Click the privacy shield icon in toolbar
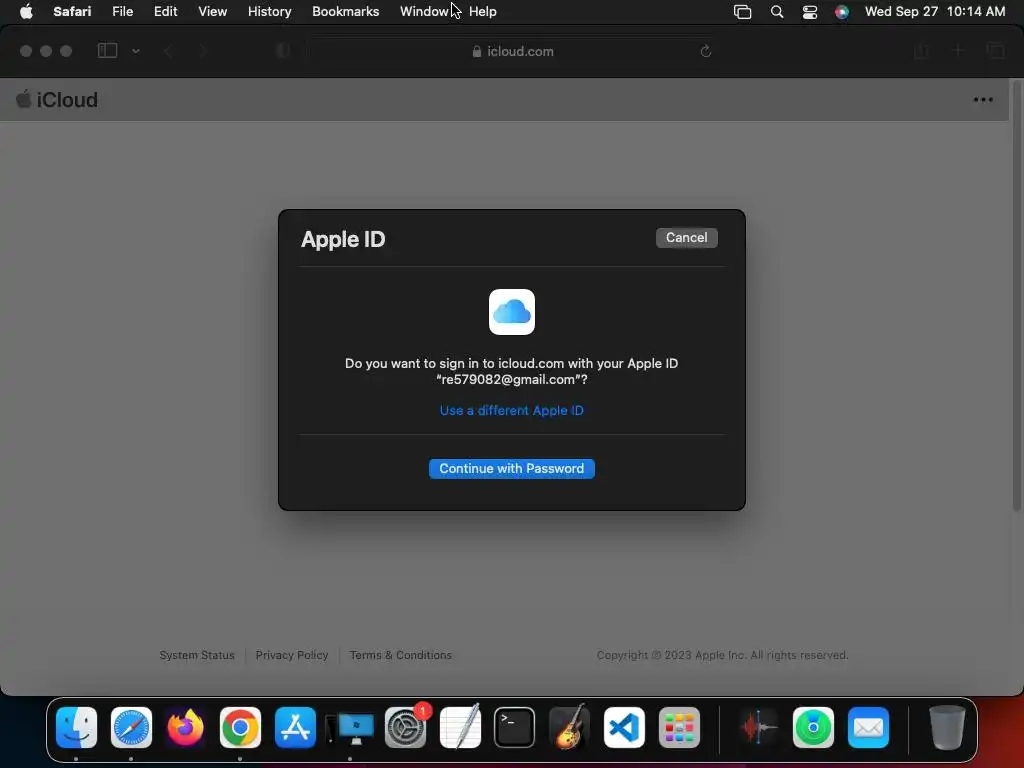This screenshot has width=1024, height=768. click(283, 51)
